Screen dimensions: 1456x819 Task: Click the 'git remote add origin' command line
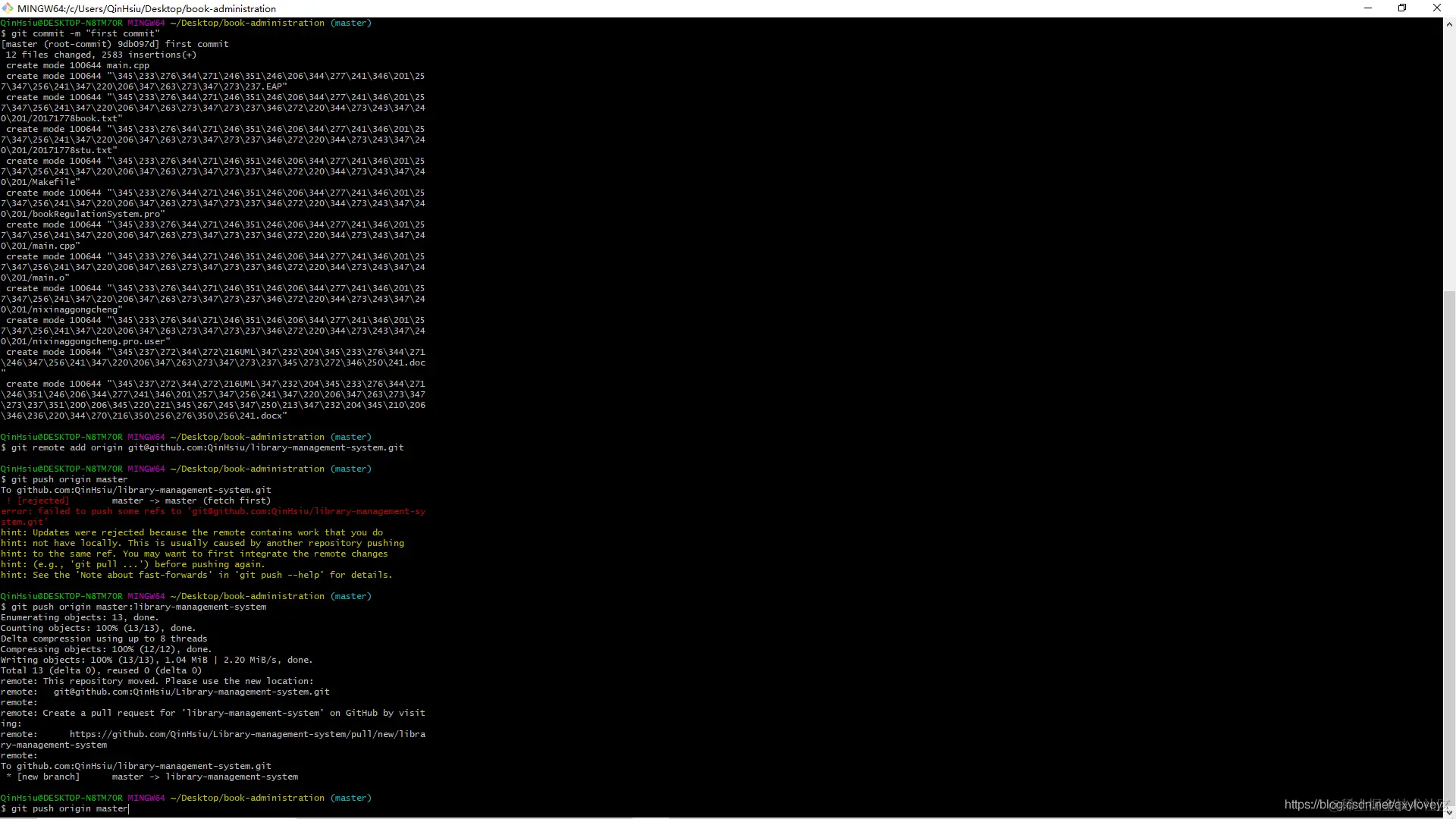pos(207,447)
